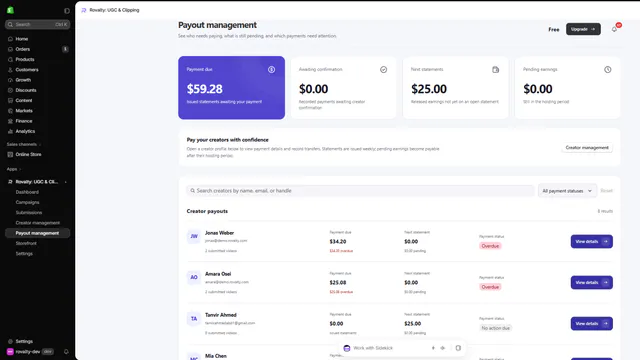Open Submissions in Royalty app
The image size is (640, 360).
(x=29, y=213)
